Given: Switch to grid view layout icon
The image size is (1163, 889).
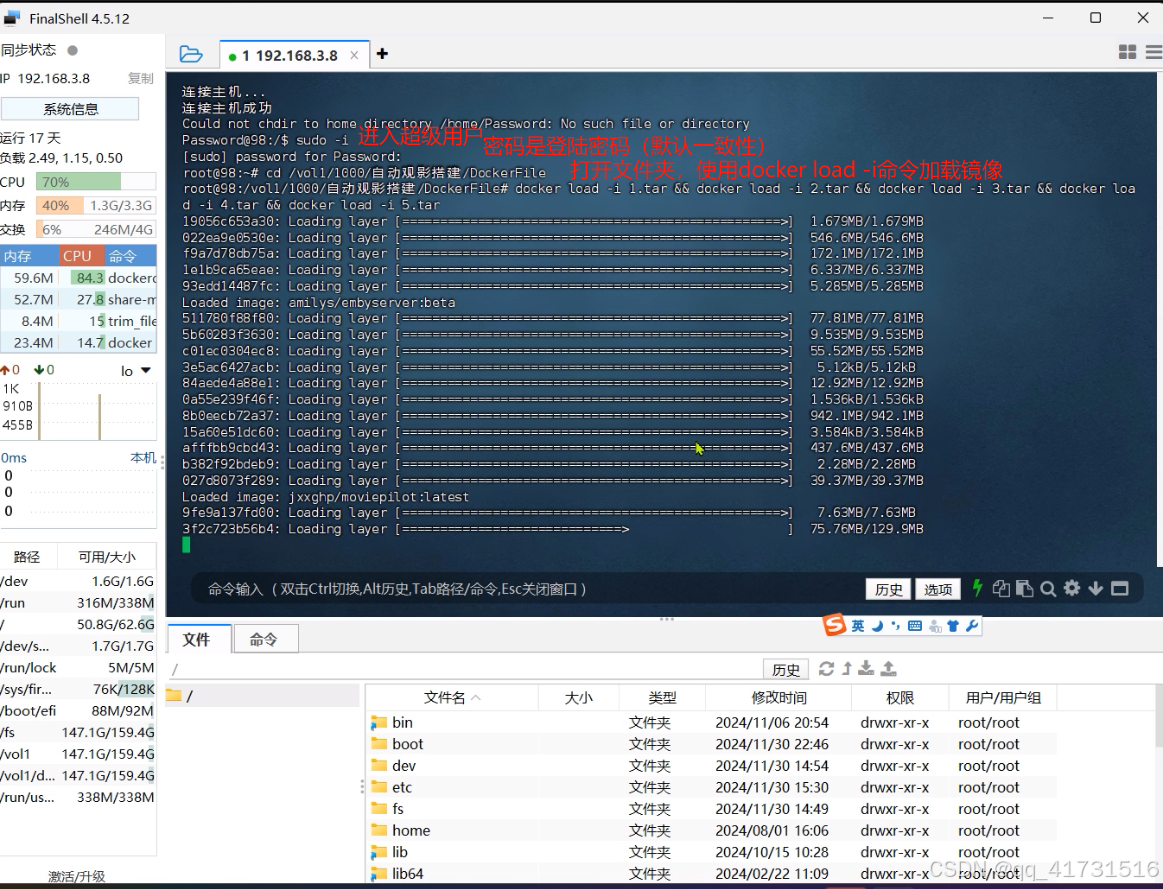Looking at the screenshot, I should click(1127, 52).
